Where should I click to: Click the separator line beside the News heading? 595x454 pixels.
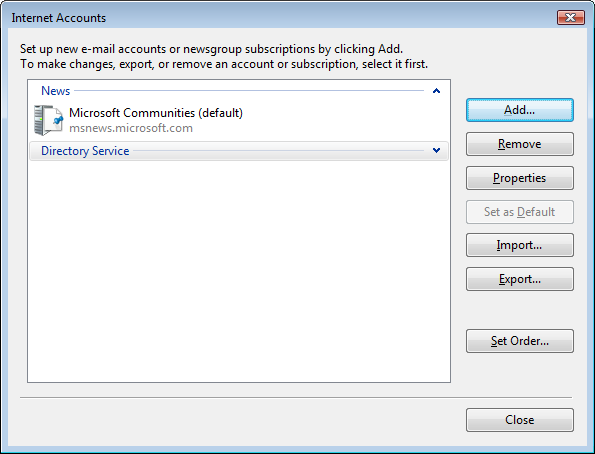point(249,91)
